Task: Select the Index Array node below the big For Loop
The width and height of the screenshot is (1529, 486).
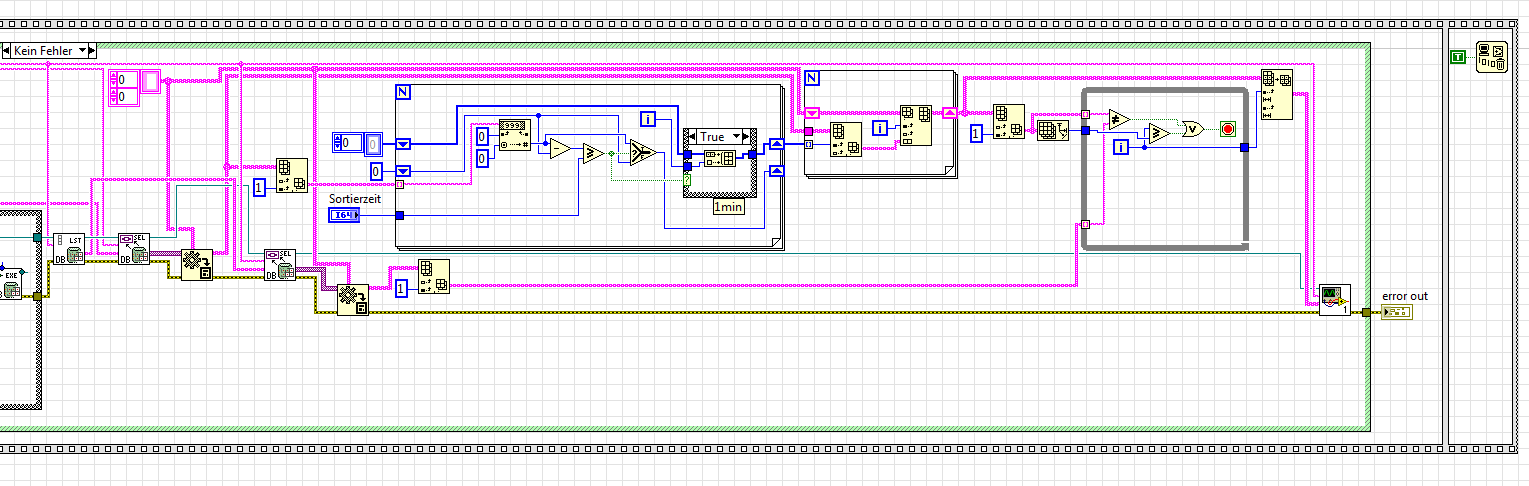Action: pyautogui.click(x=434, y=276)
